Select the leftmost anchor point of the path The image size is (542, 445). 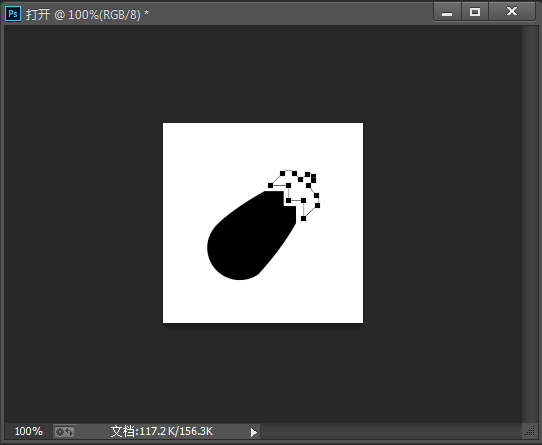pos(270,186)
